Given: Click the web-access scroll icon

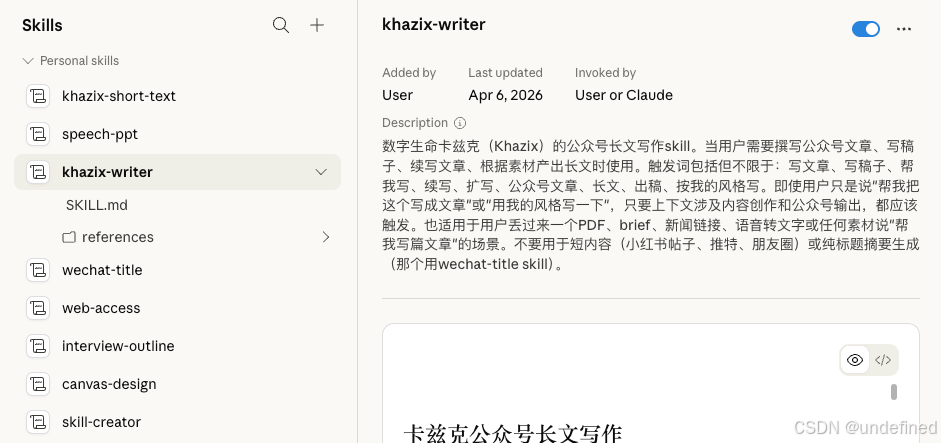Looking at the screenshot, I should (x=38, y=308).
